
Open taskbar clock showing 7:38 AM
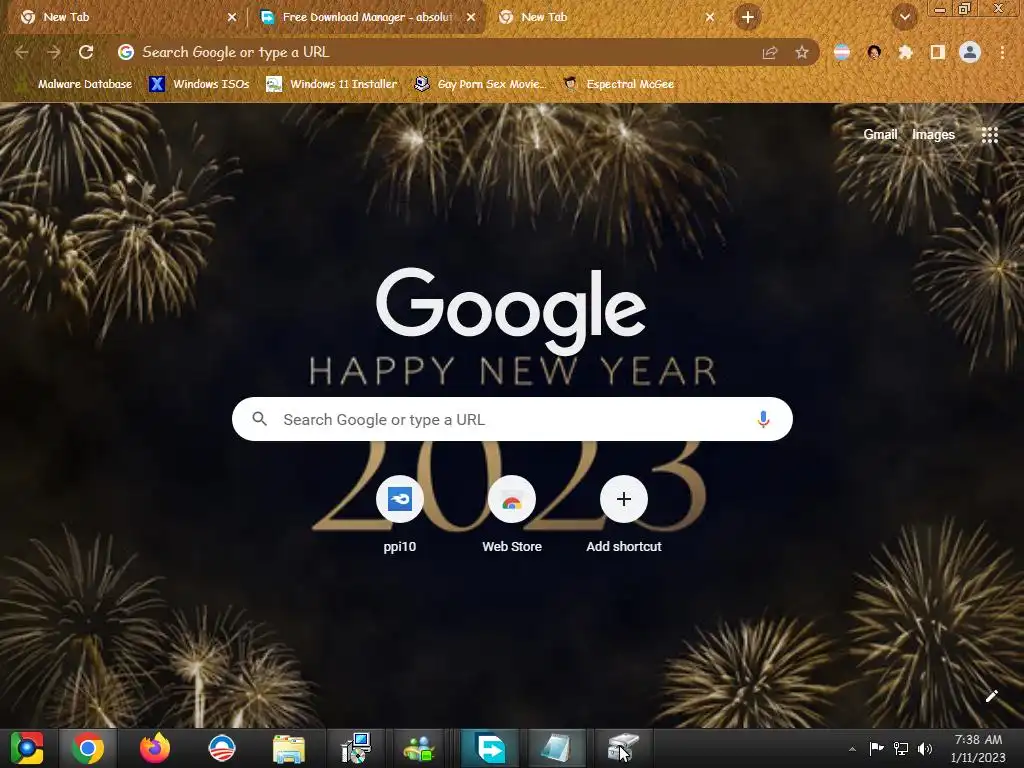[978, 748]
